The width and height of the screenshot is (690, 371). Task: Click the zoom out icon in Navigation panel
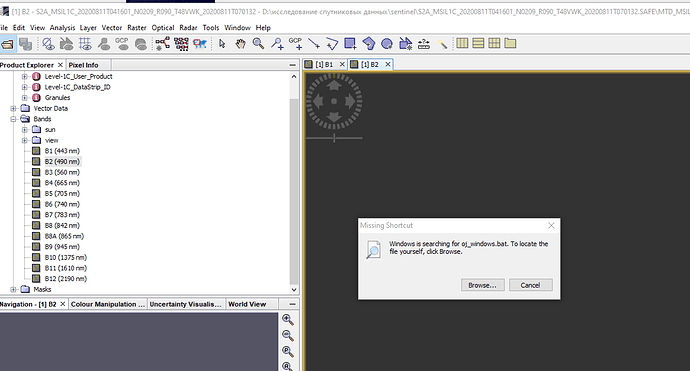click(x=287, y=336)
